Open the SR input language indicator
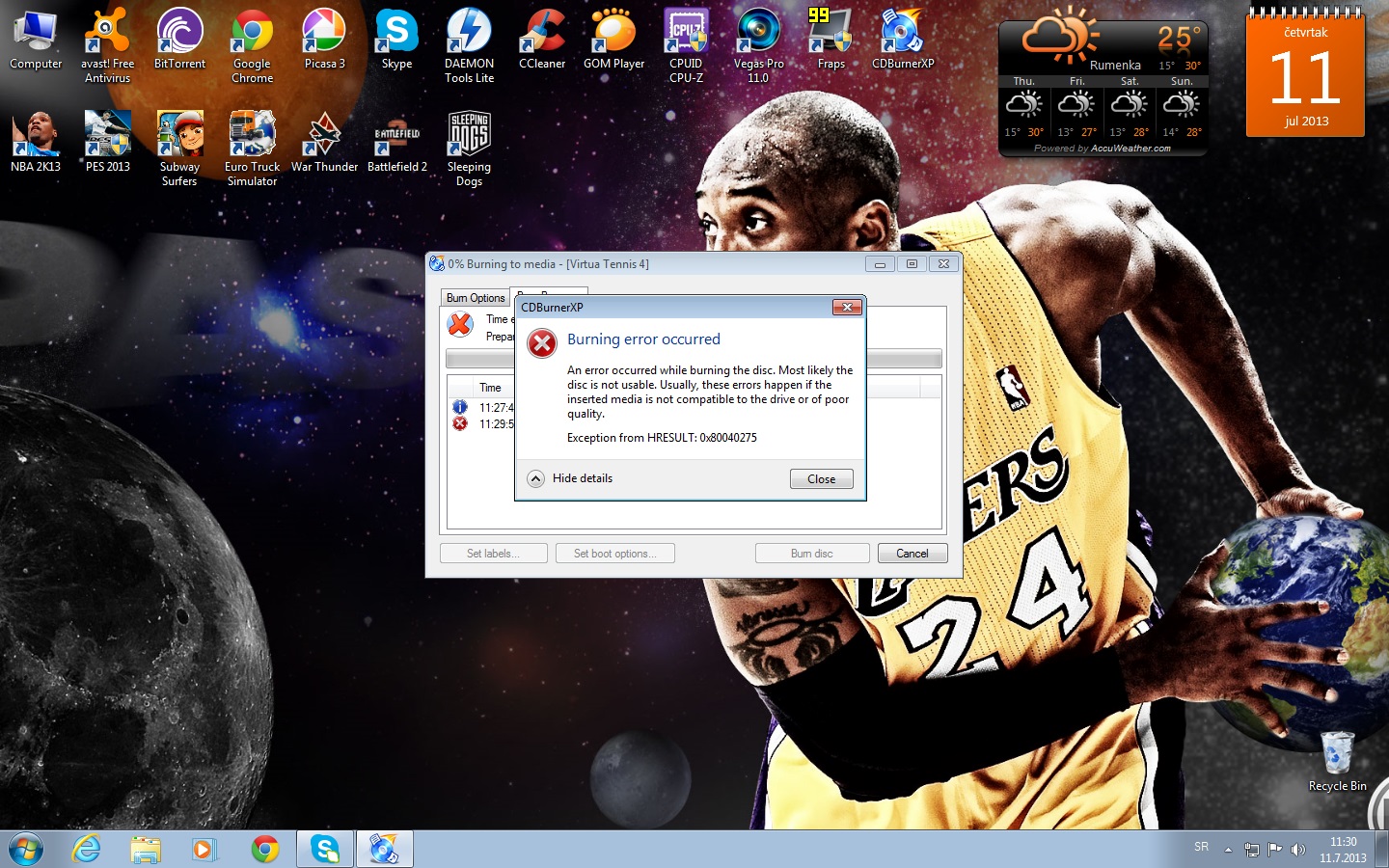1389x868 pixels. coord(1201,847)
